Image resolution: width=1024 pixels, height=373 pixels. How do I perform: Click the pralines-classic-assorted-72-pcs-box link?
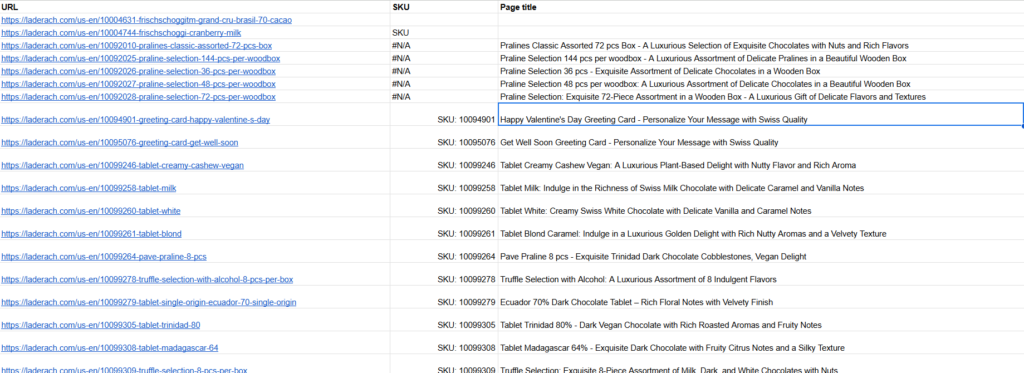[136, 46]
